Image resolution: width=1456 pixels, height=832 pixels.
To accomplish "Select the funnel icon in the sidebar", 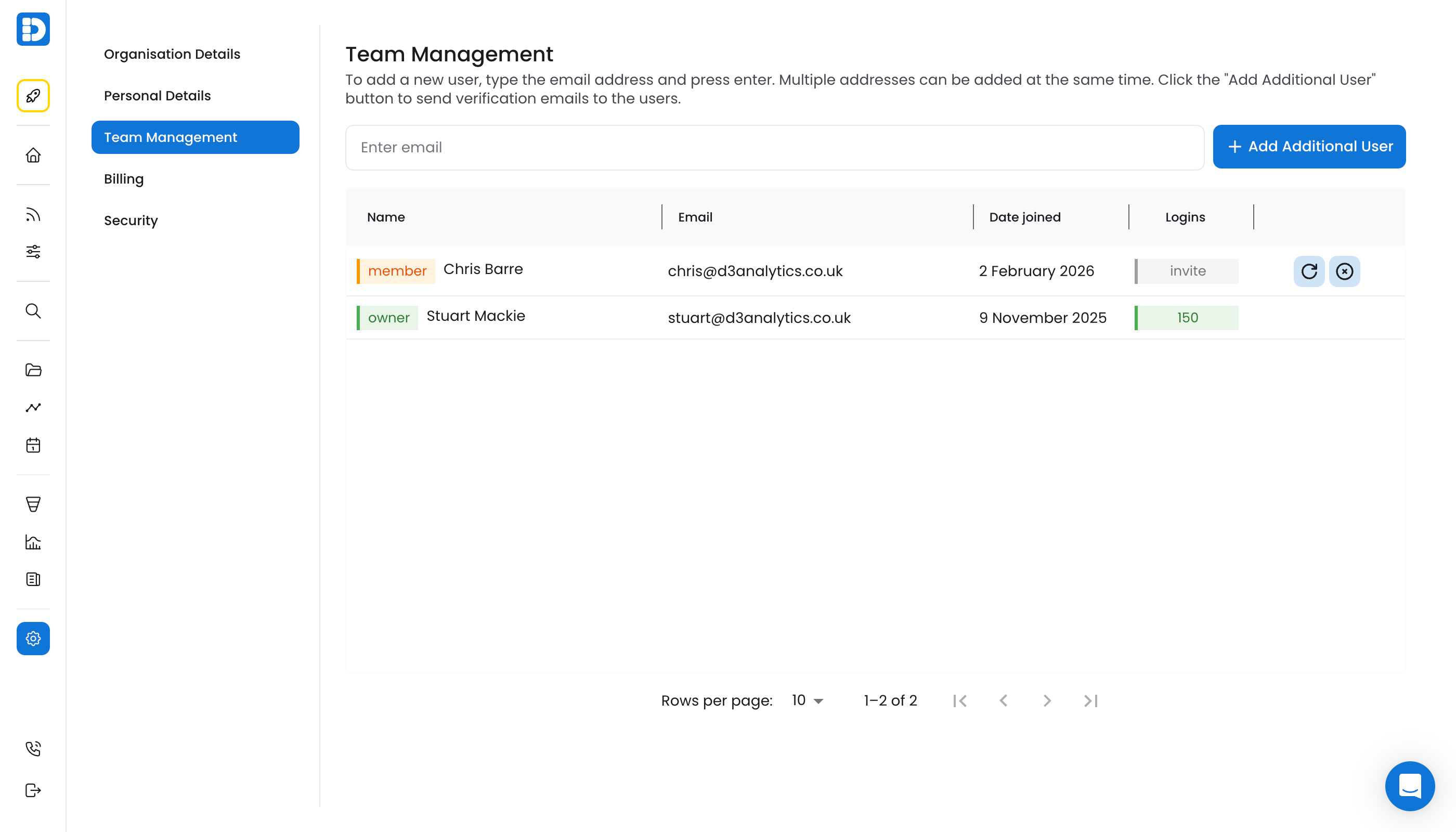I will [x=33, y=503].
